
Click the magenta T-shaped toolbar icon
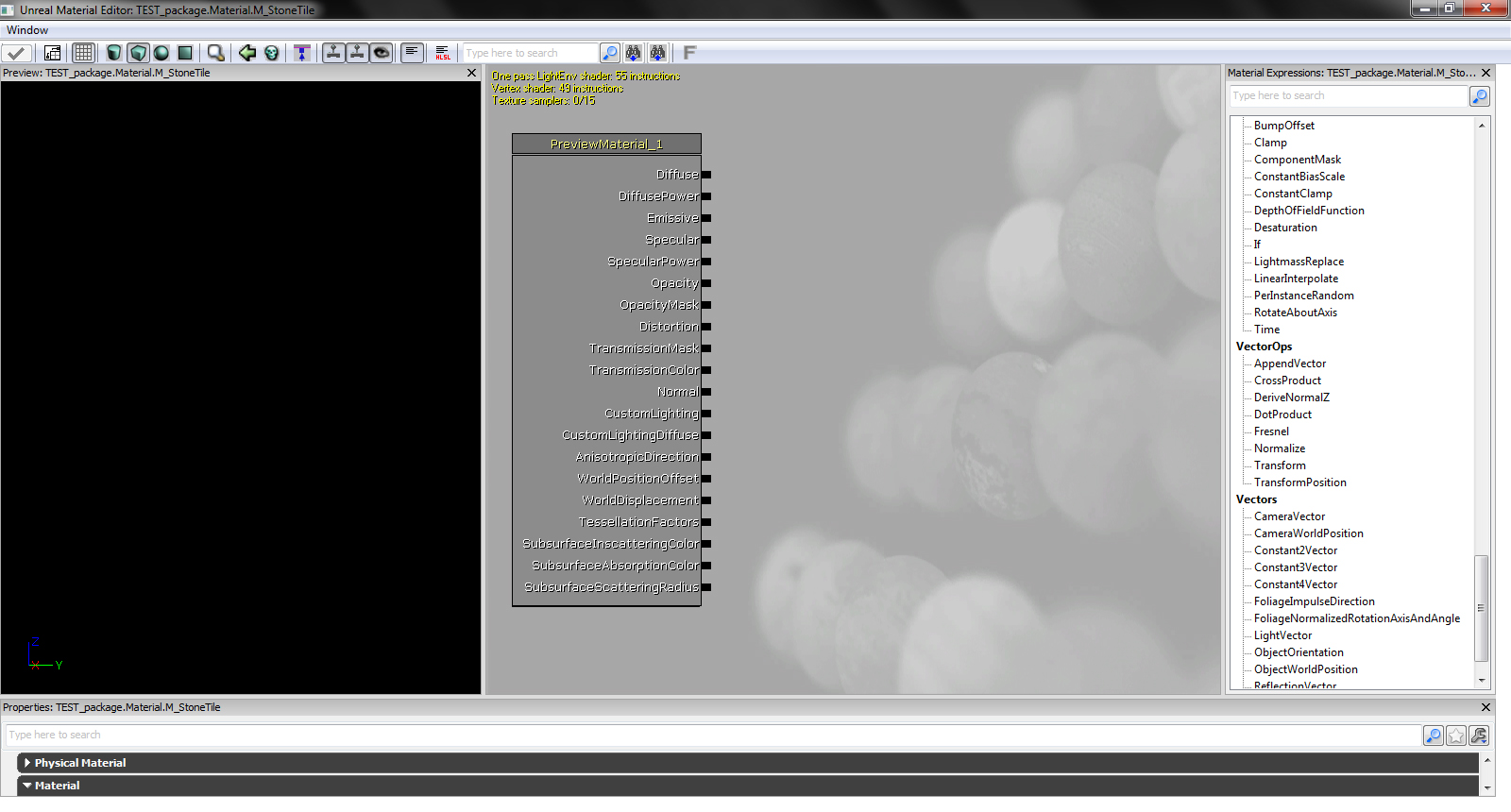click(x=302, y=53)
